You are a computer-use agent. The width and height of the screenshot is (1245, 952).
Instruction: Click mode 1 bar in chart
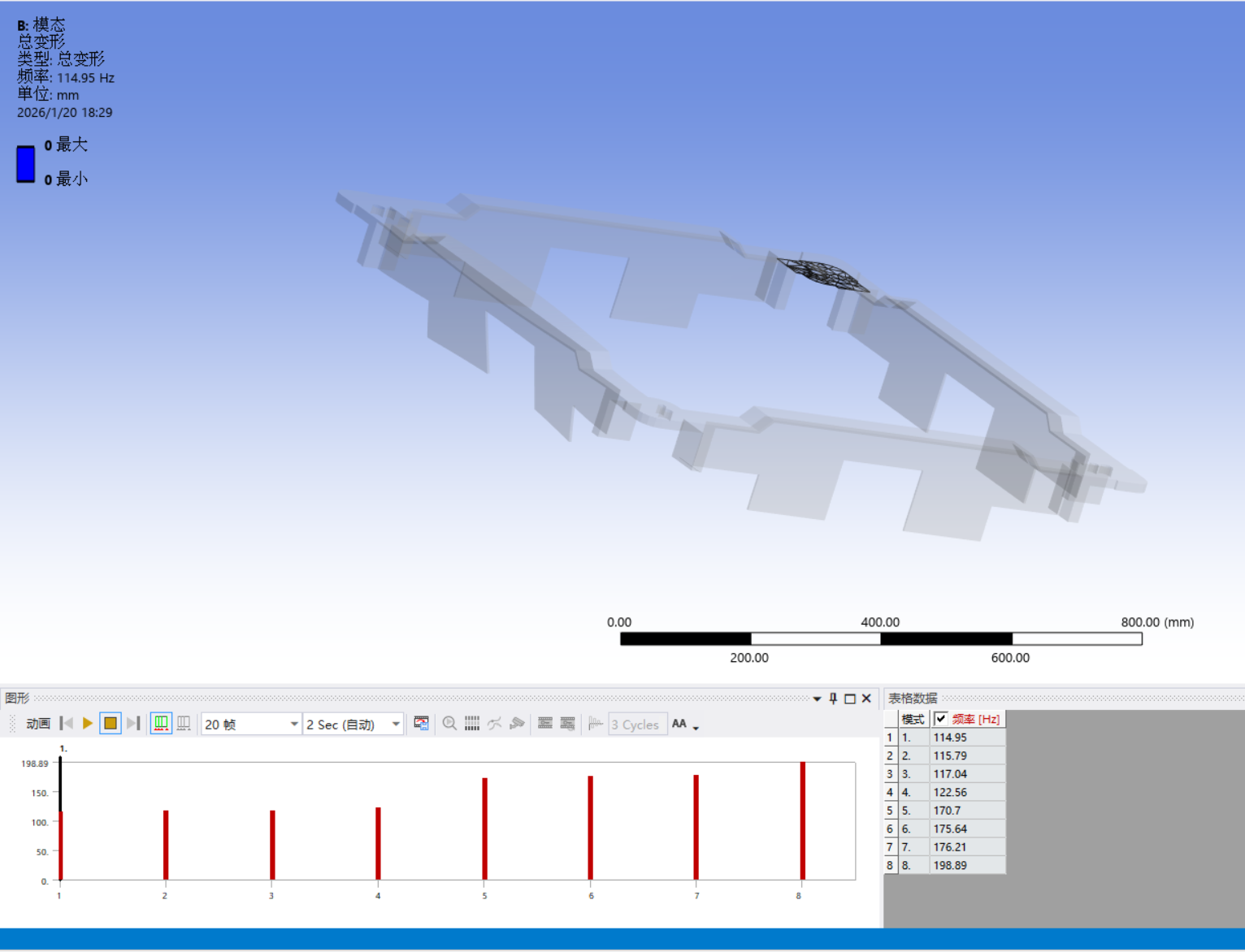pyautogui.click(x=60, y=846)
